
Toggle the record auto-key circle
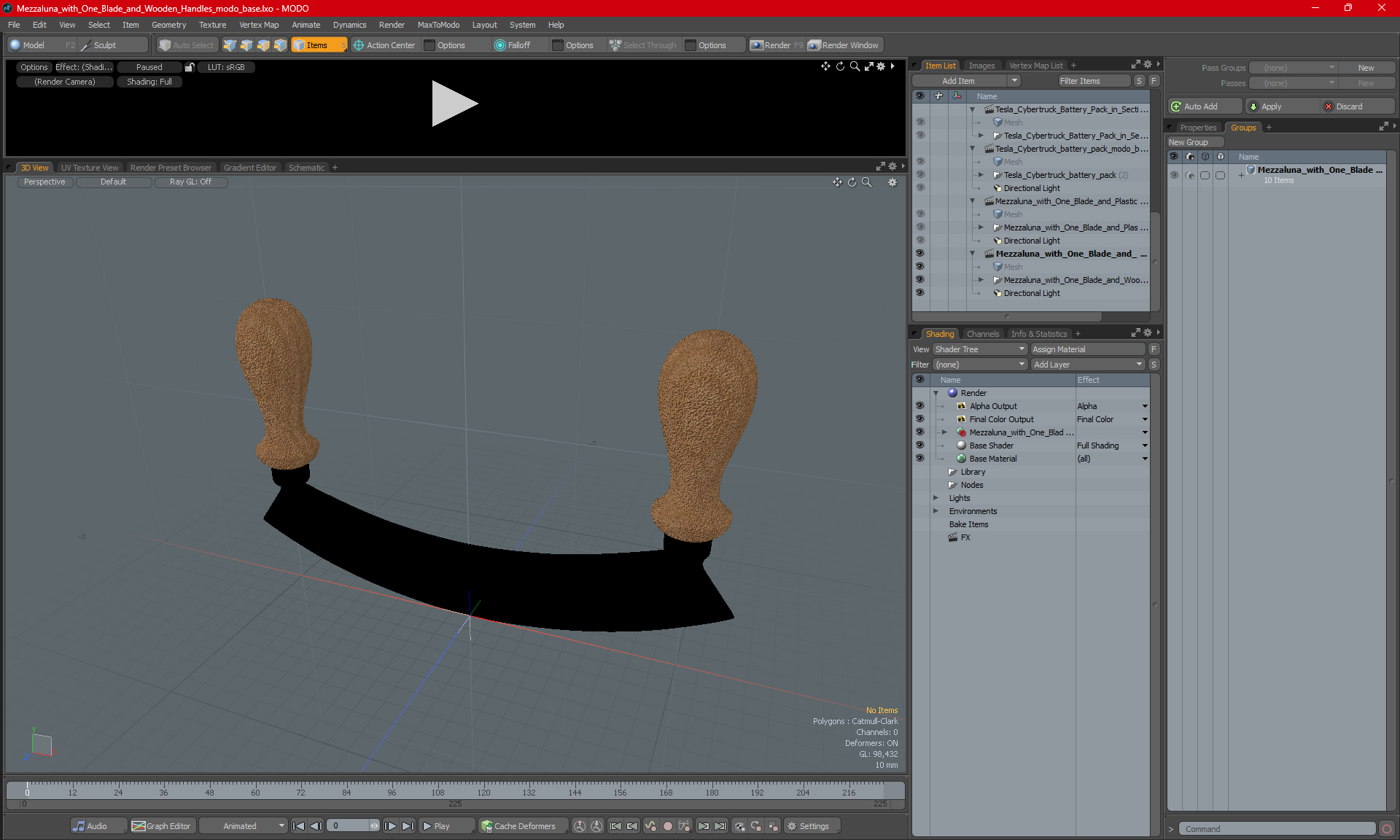point(667,826)
